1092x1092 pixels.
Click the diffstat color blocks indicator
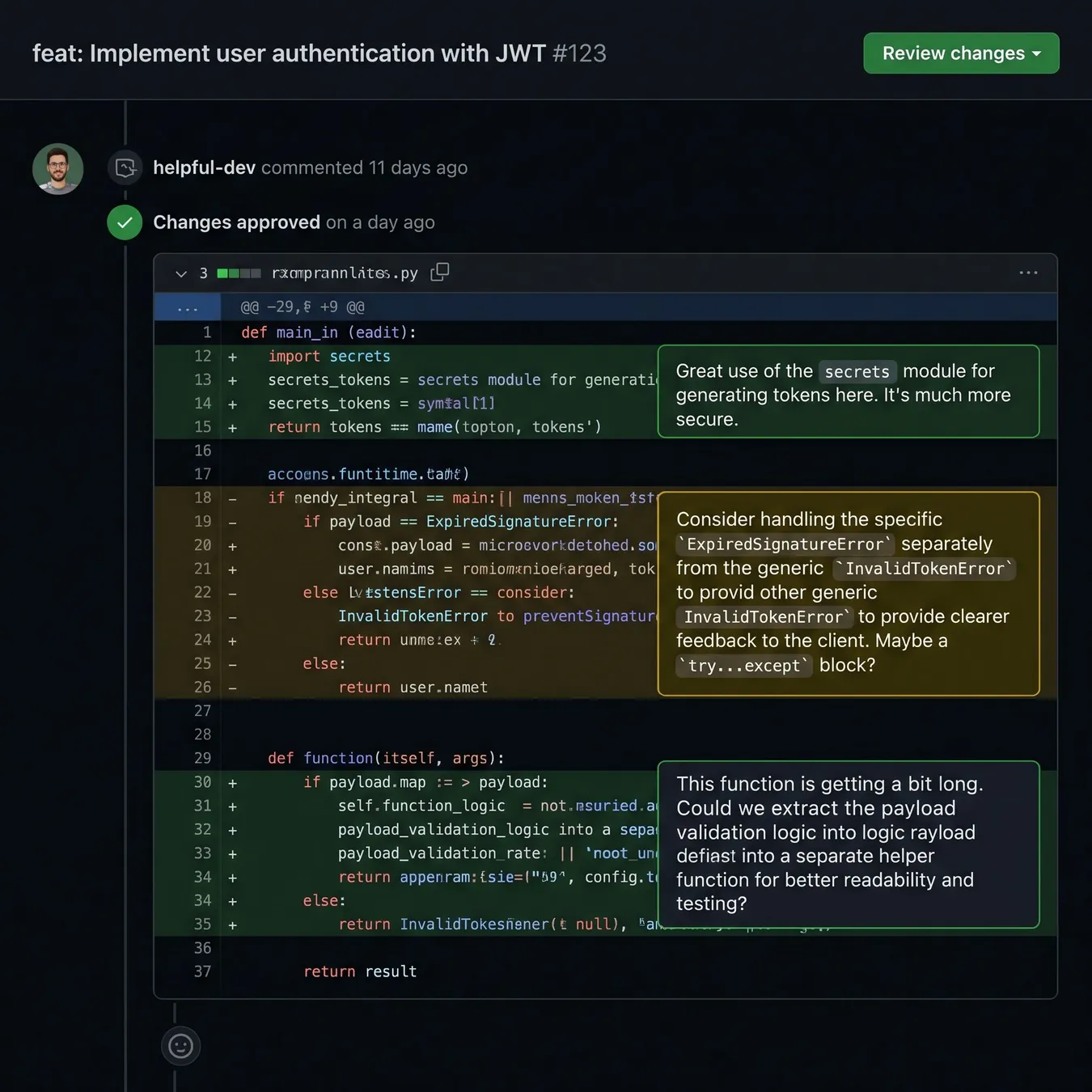point(239,273)
